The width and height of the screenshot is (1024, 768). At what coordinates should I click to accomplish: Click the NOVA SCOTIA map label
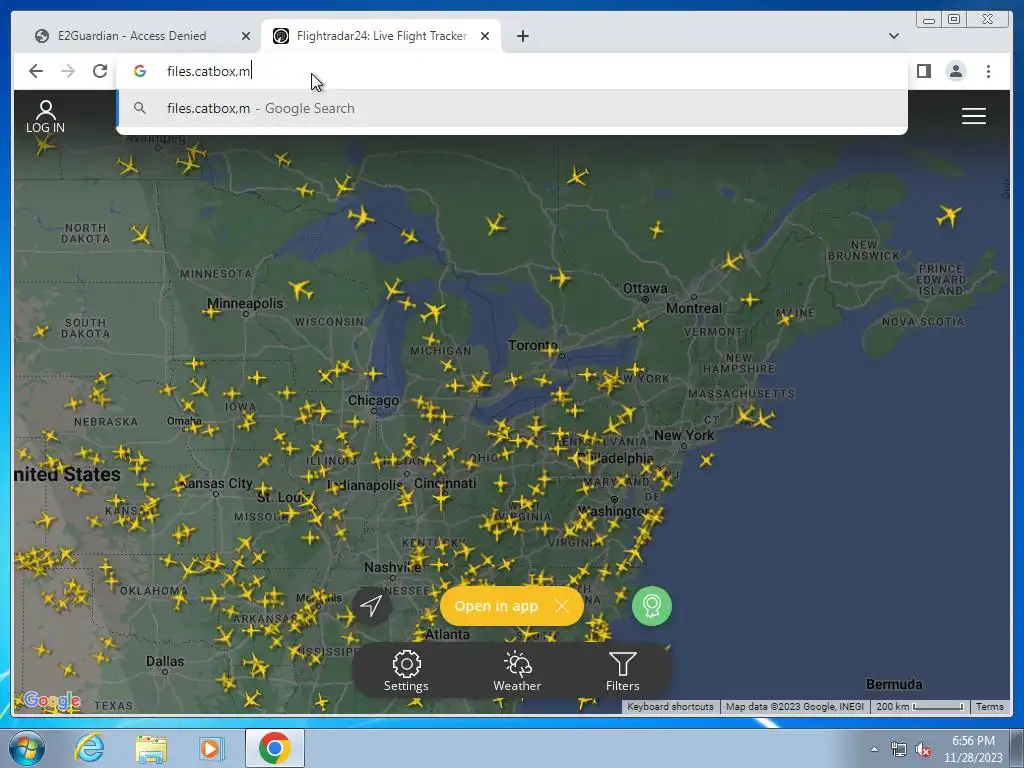(x=923, y=321)
